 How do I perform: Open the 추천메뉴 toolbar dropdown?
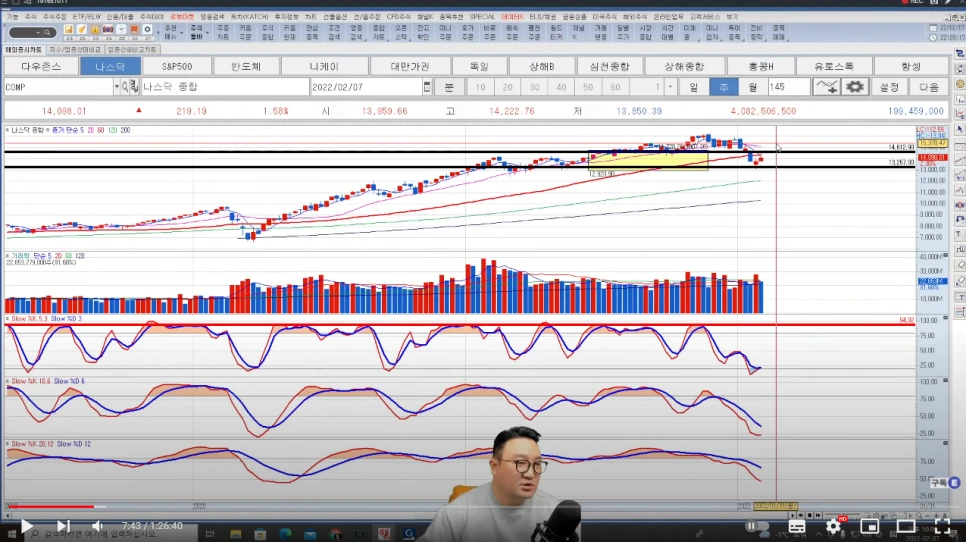tap(171, 33)
